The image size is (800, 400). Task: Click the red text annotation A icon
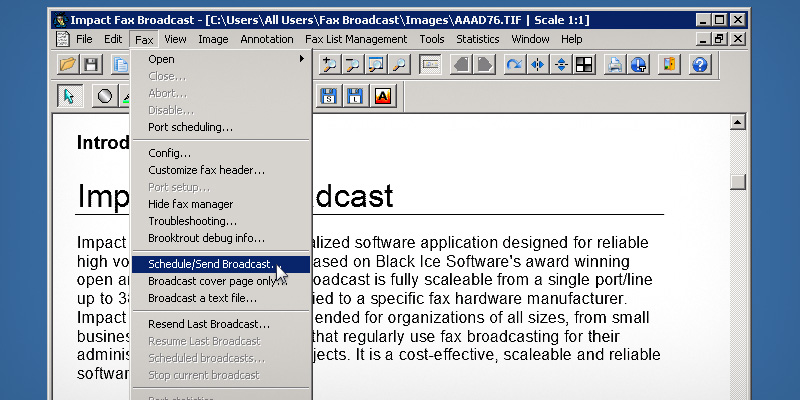(384, 96)
